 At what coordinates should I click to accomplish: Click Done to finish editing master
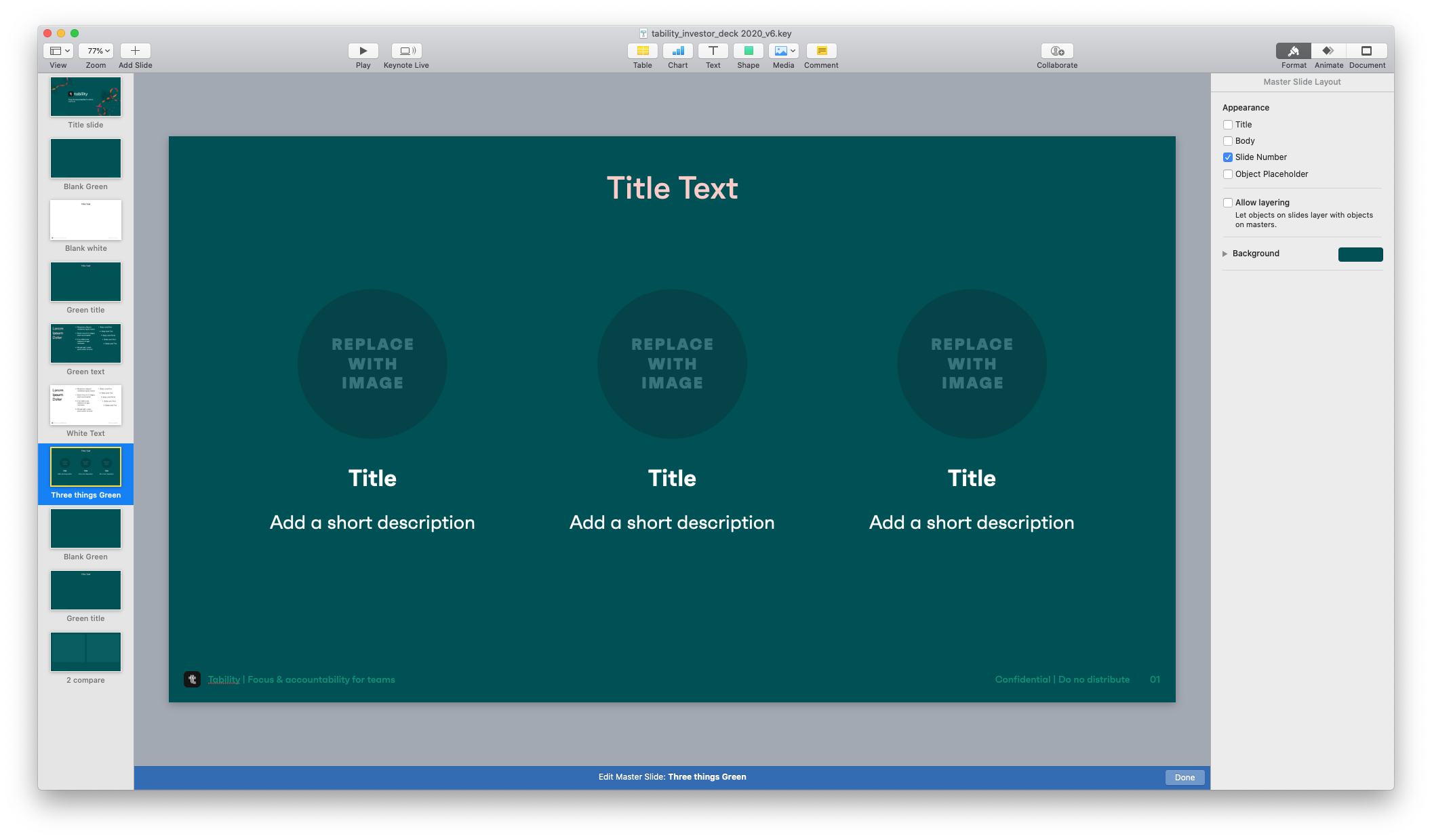[x=1185, y=778]
